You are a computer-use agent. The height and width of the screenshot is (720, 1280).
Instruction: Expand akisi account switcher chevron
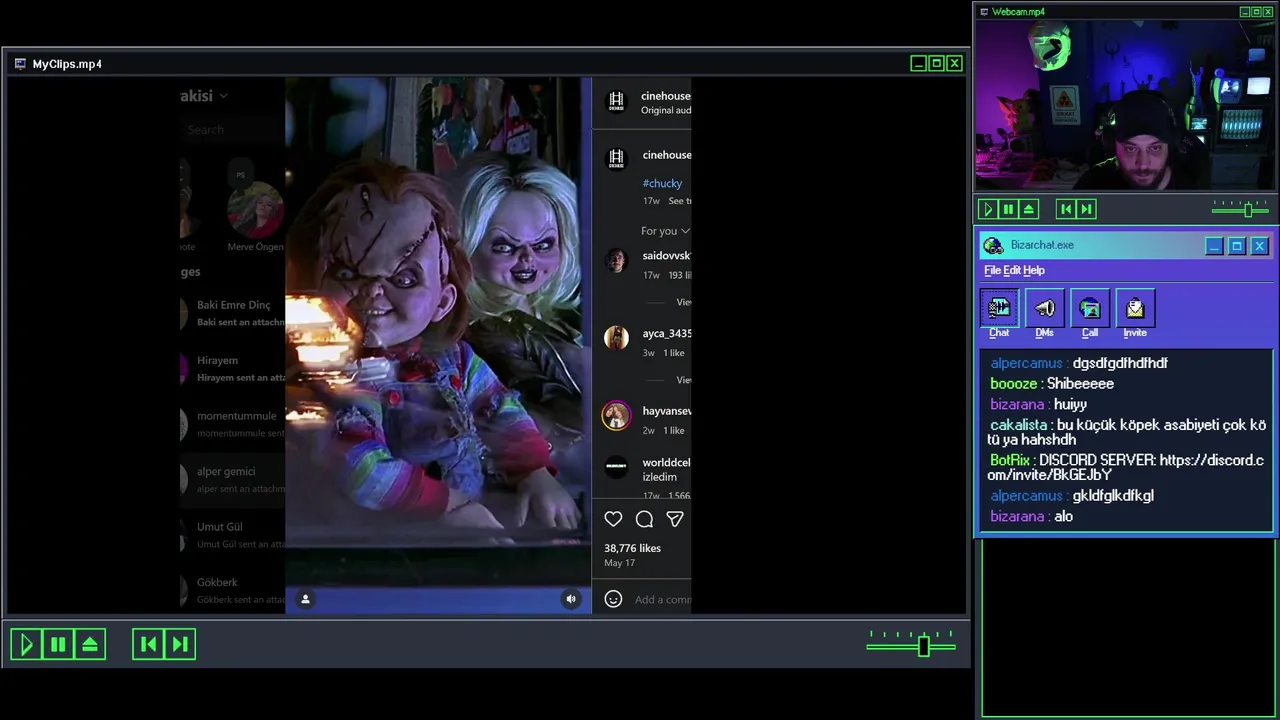click(x=223, y=96)
